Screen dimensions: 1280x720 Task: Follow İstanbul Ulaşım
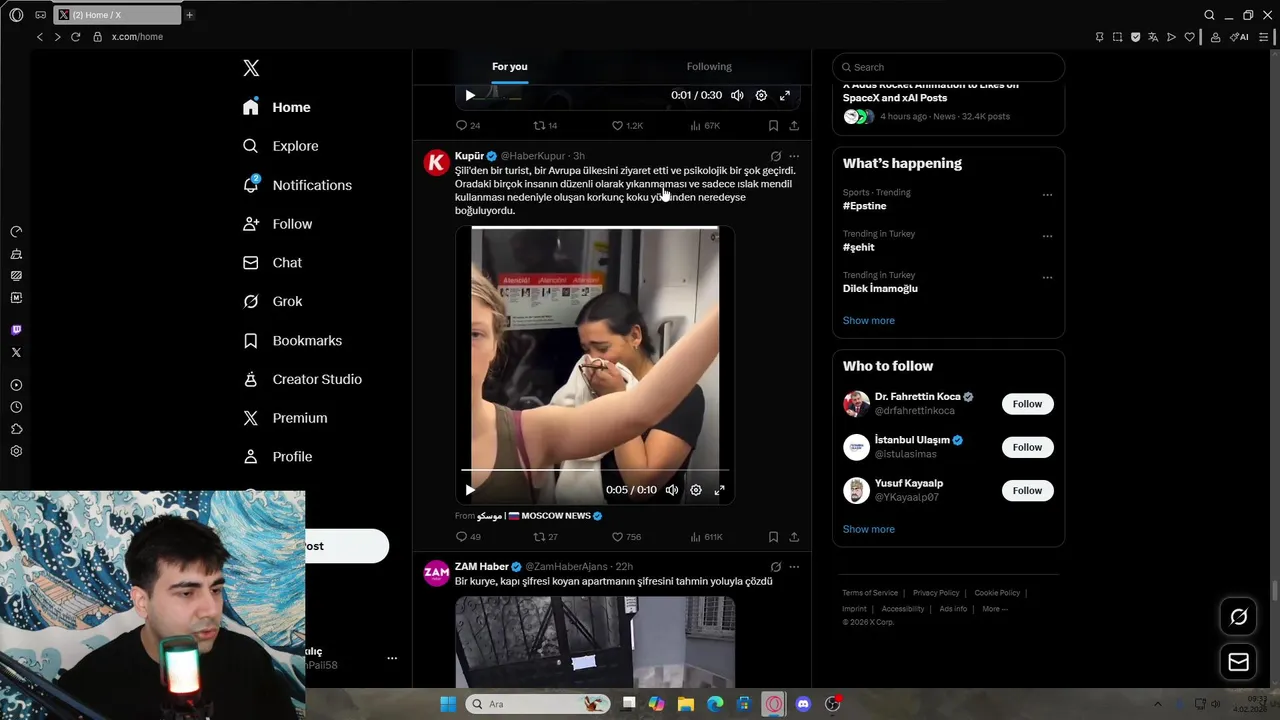[x=1027, y=447]
